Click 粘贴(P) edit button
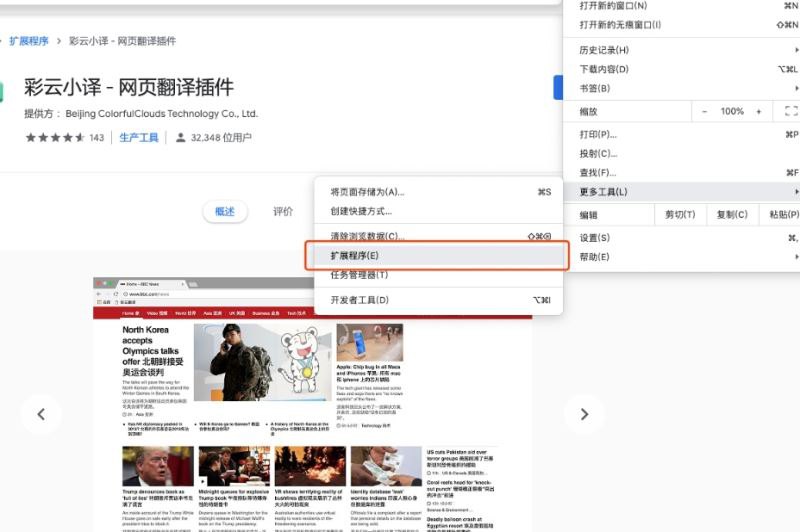The image size is (800, 532). [x=781, y=215]
